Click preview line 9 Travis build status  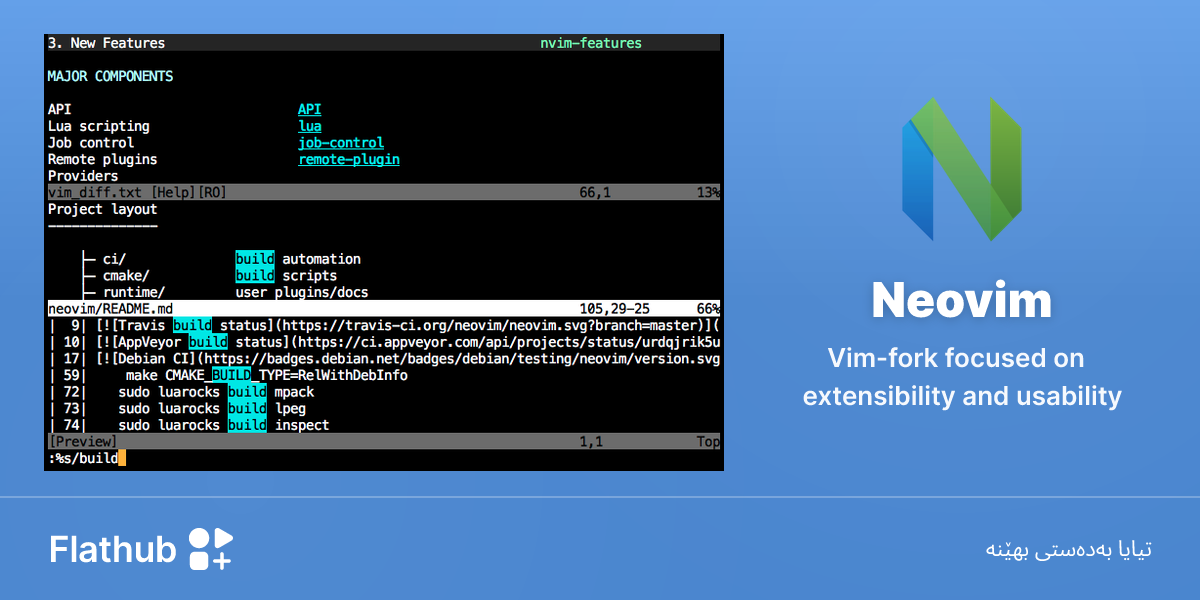pos(383,326)
